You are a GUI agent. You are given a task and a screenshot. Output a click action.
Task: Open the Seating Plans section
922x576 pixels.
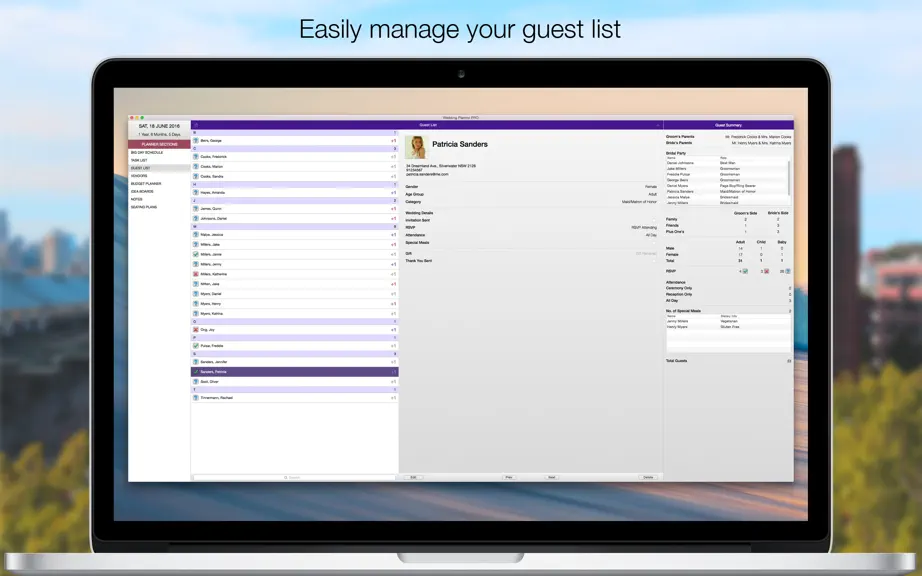click(144, 207)
